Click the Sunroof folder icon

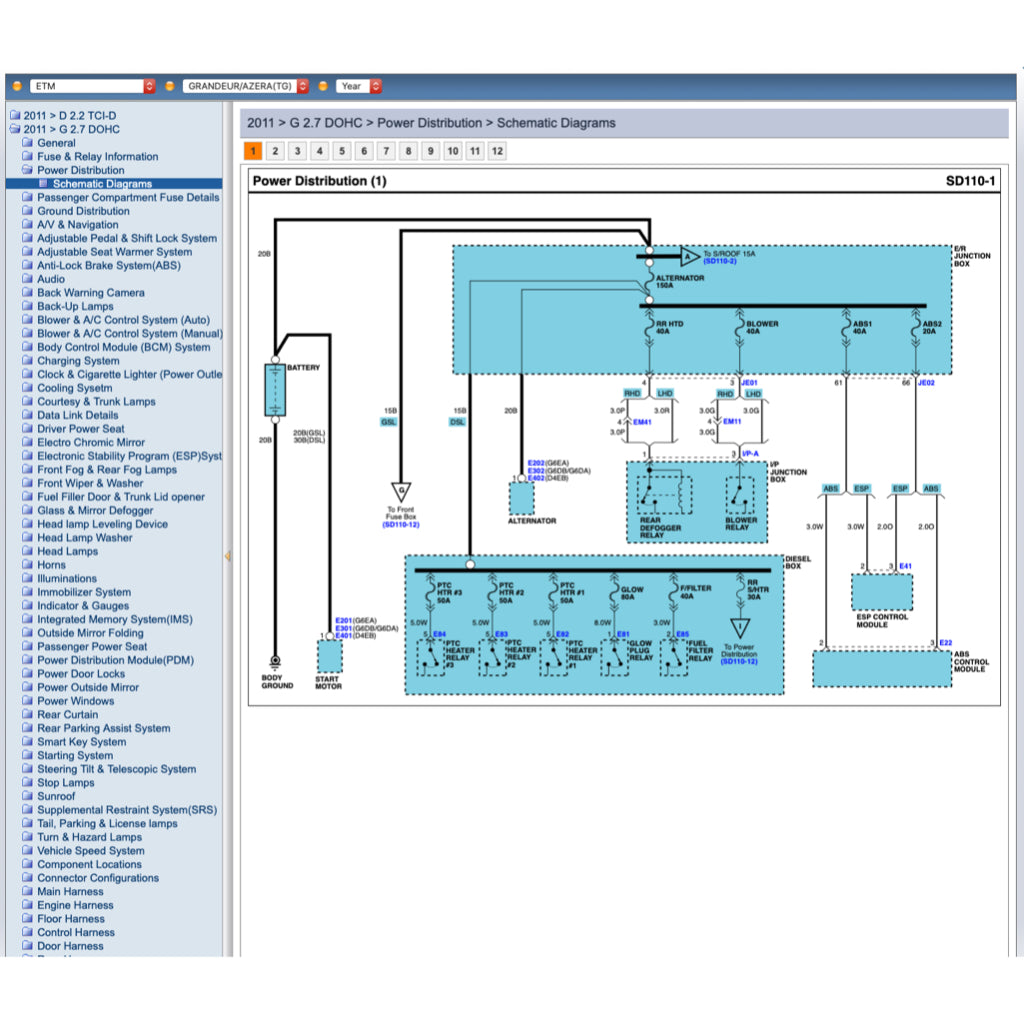pos(27,796)
